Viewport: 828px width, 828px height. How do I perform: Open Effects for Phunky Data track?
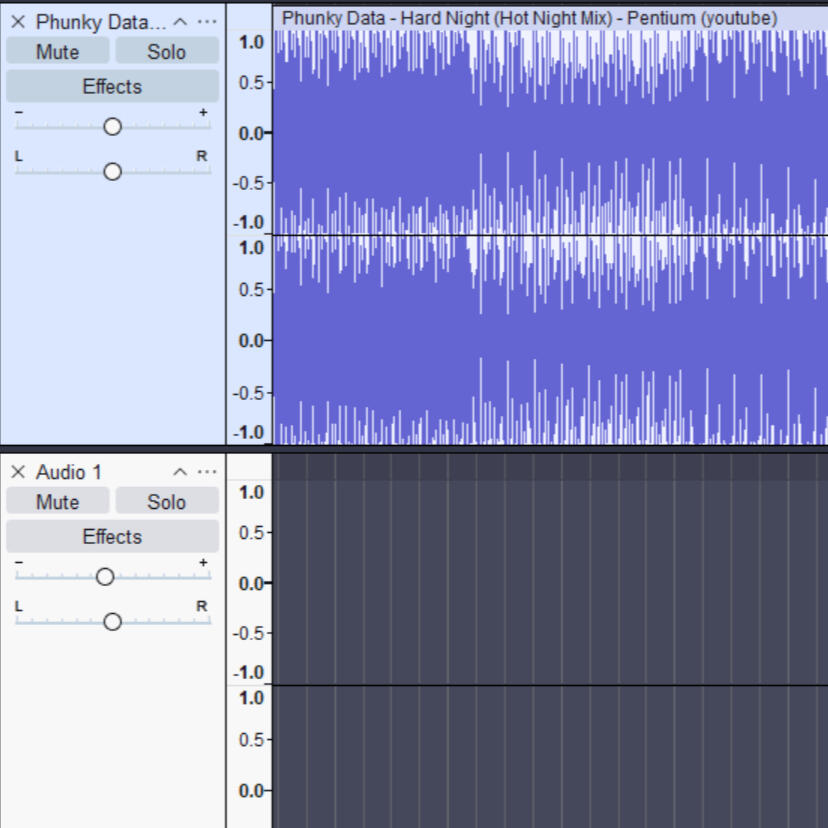112,87
